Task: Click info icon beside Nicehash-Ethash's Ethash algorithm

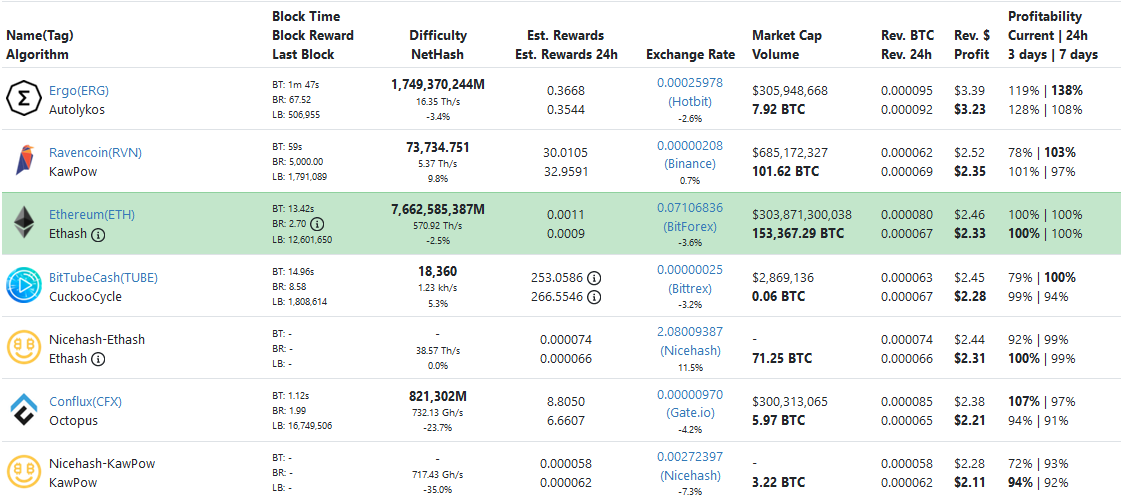Action: tap(98, 359)
